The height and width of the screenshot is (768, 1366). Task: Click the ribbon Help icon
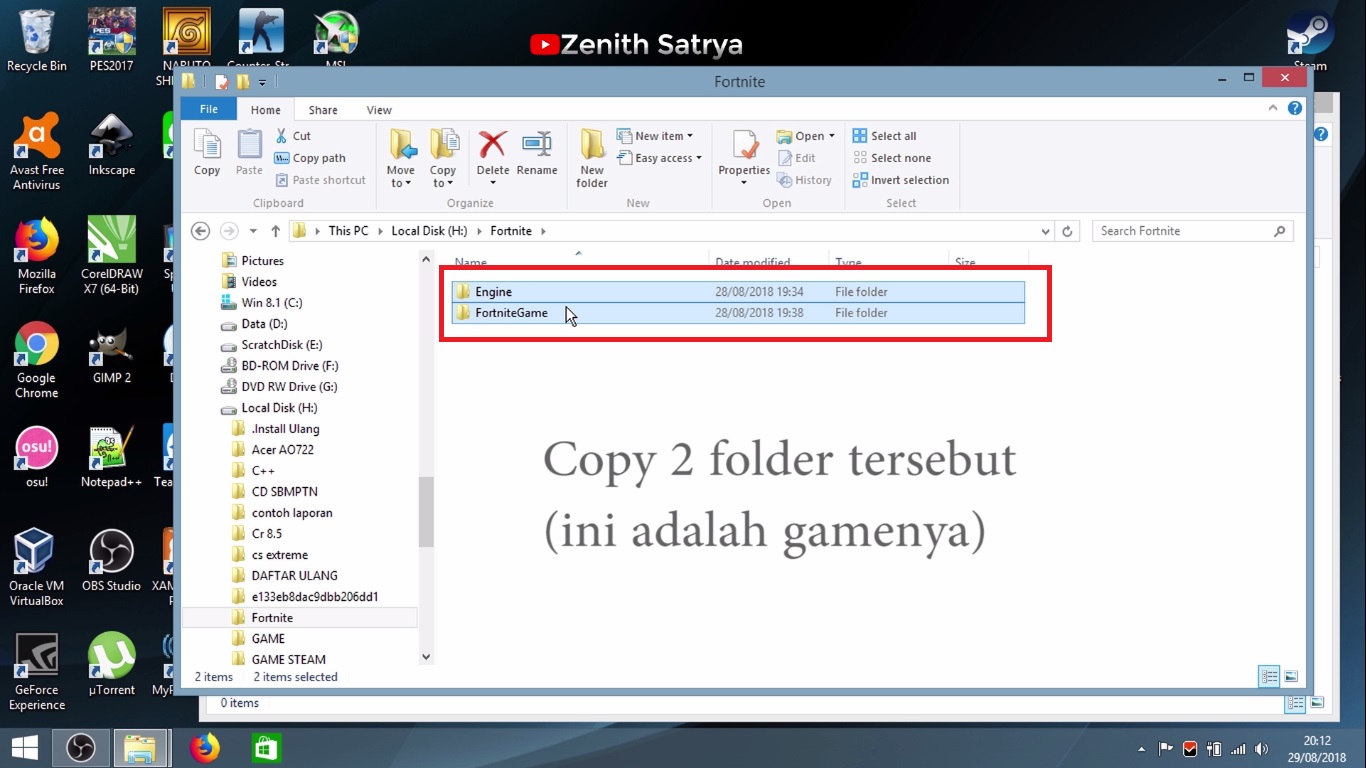tap(1295, 109)
